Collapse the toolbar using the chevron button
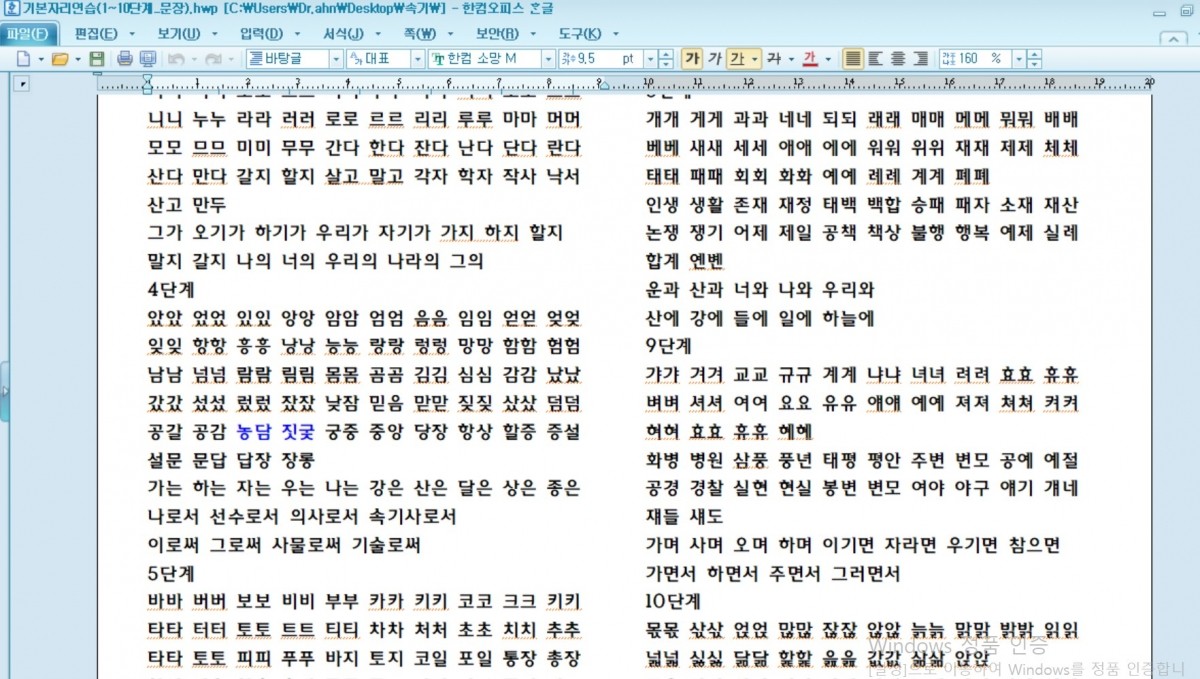The height and width of the screenshot is (679, 1200). (x=1174, y=37)
